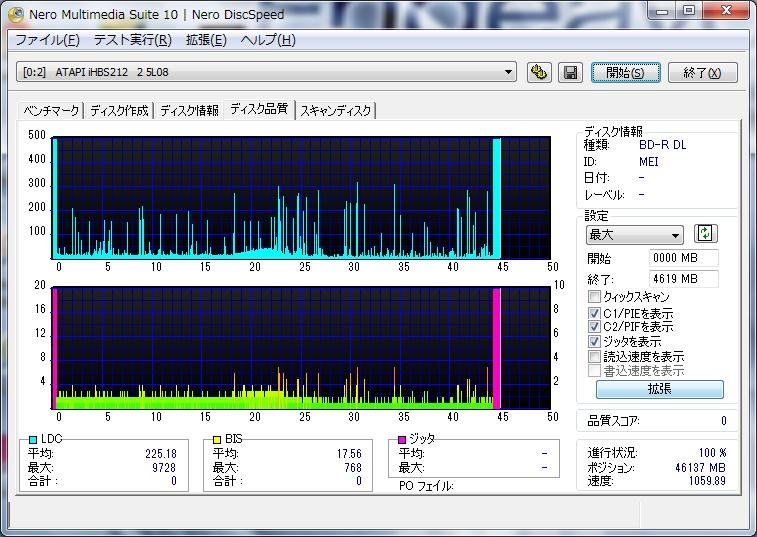This screenshot has width=757, height=537.
Task: Click the BD-R DL disc type value
Action: [662, 145]
